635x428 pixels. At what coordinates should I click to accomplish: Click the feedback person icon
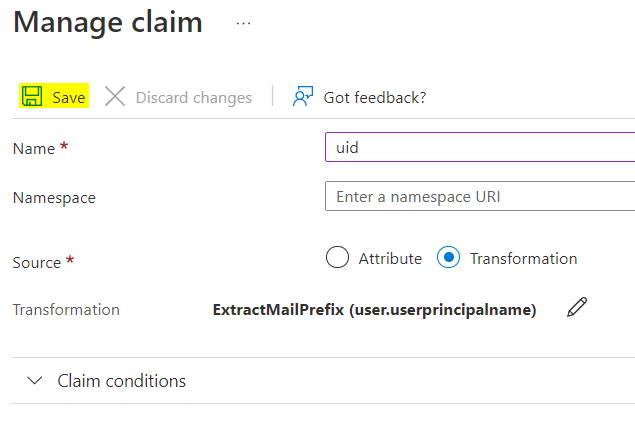point(302,97)
